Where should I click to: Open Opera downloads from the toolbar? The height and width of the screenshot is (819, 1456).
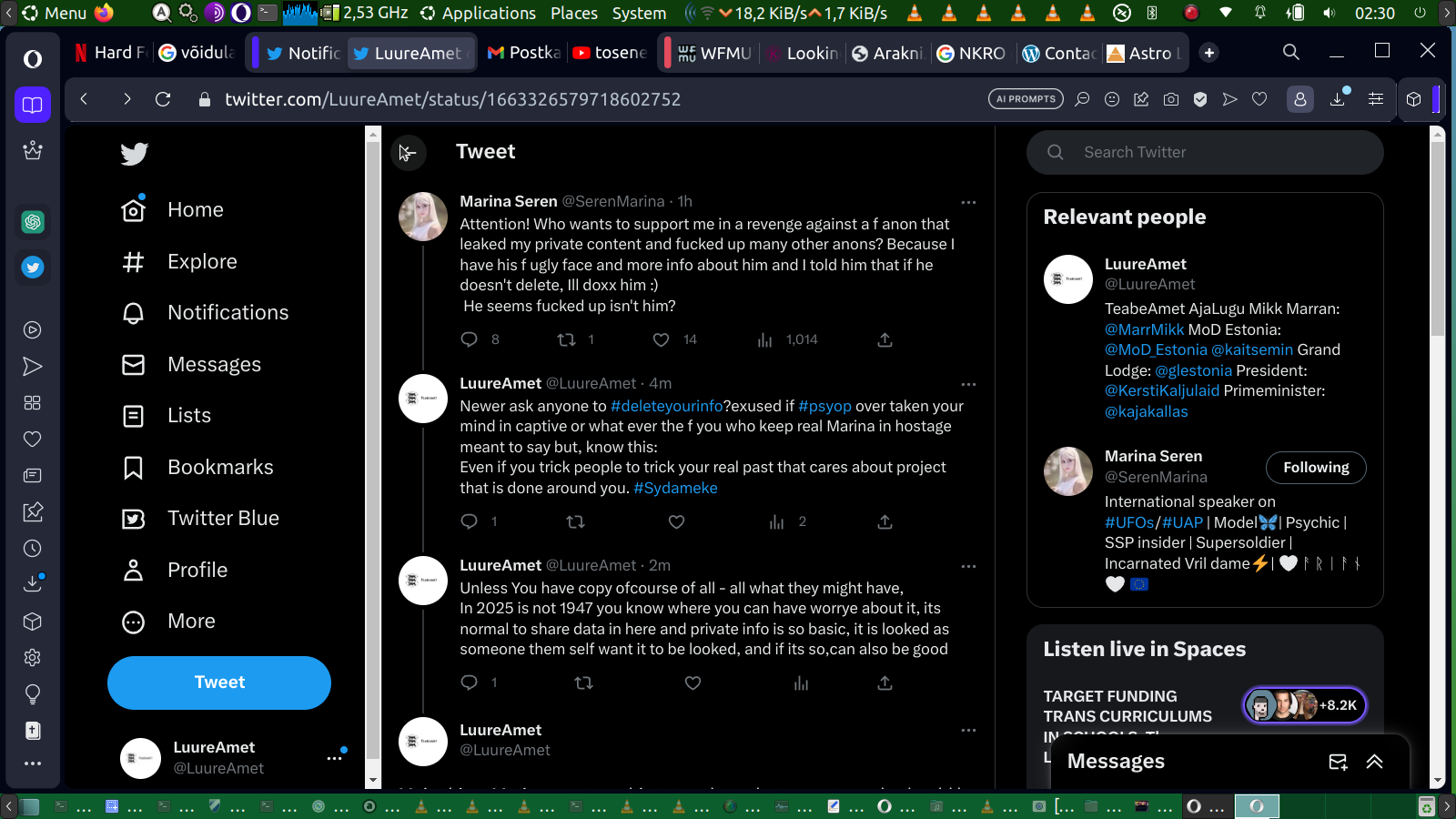tap(1338, 99)
